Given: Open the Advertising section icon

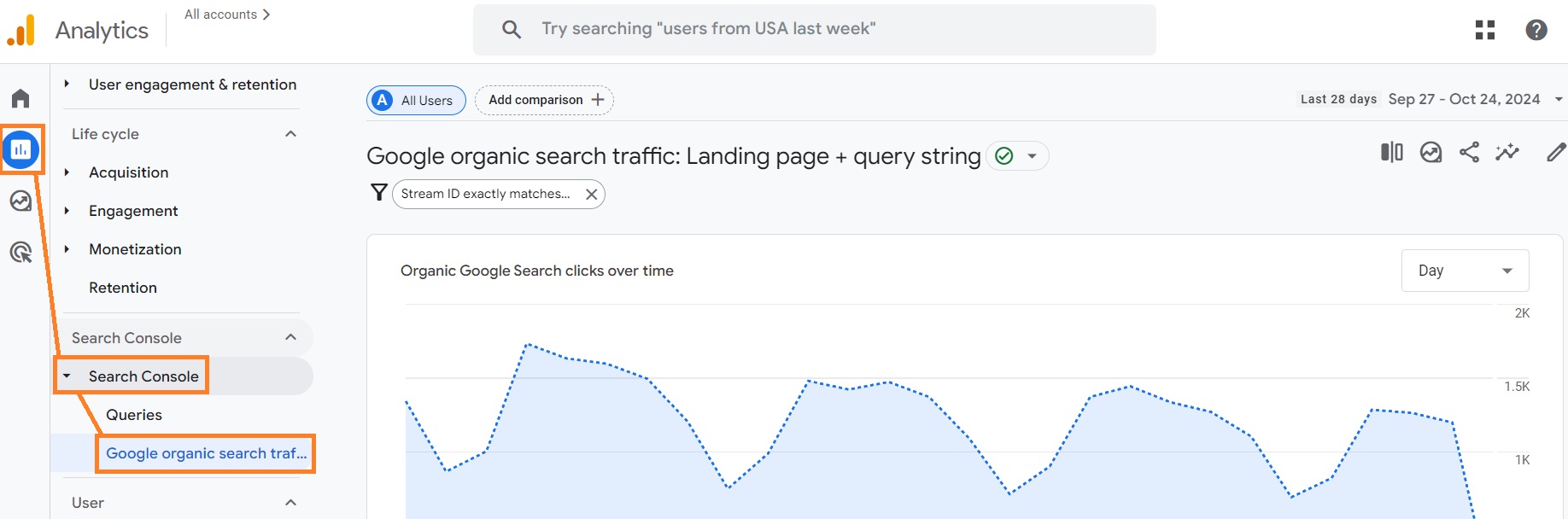Looking at the screenshot, I should point(20,252).
